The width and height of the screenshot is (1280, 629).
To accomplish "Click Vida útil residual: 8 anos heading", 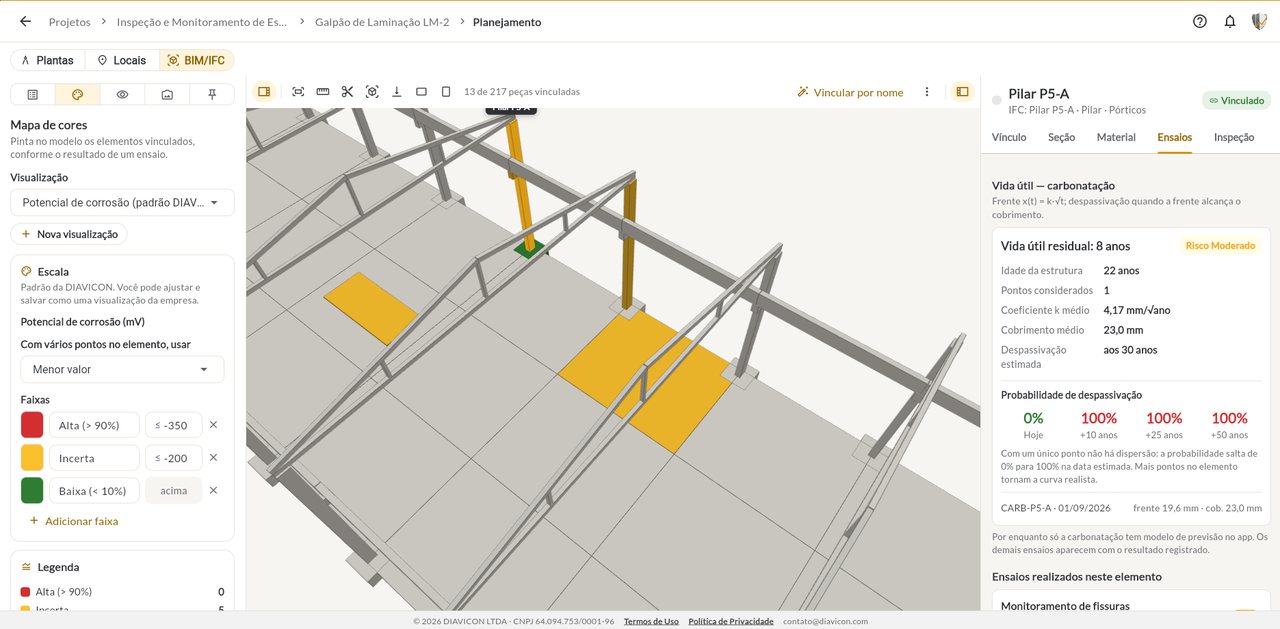I will (x=1066, y=246).
